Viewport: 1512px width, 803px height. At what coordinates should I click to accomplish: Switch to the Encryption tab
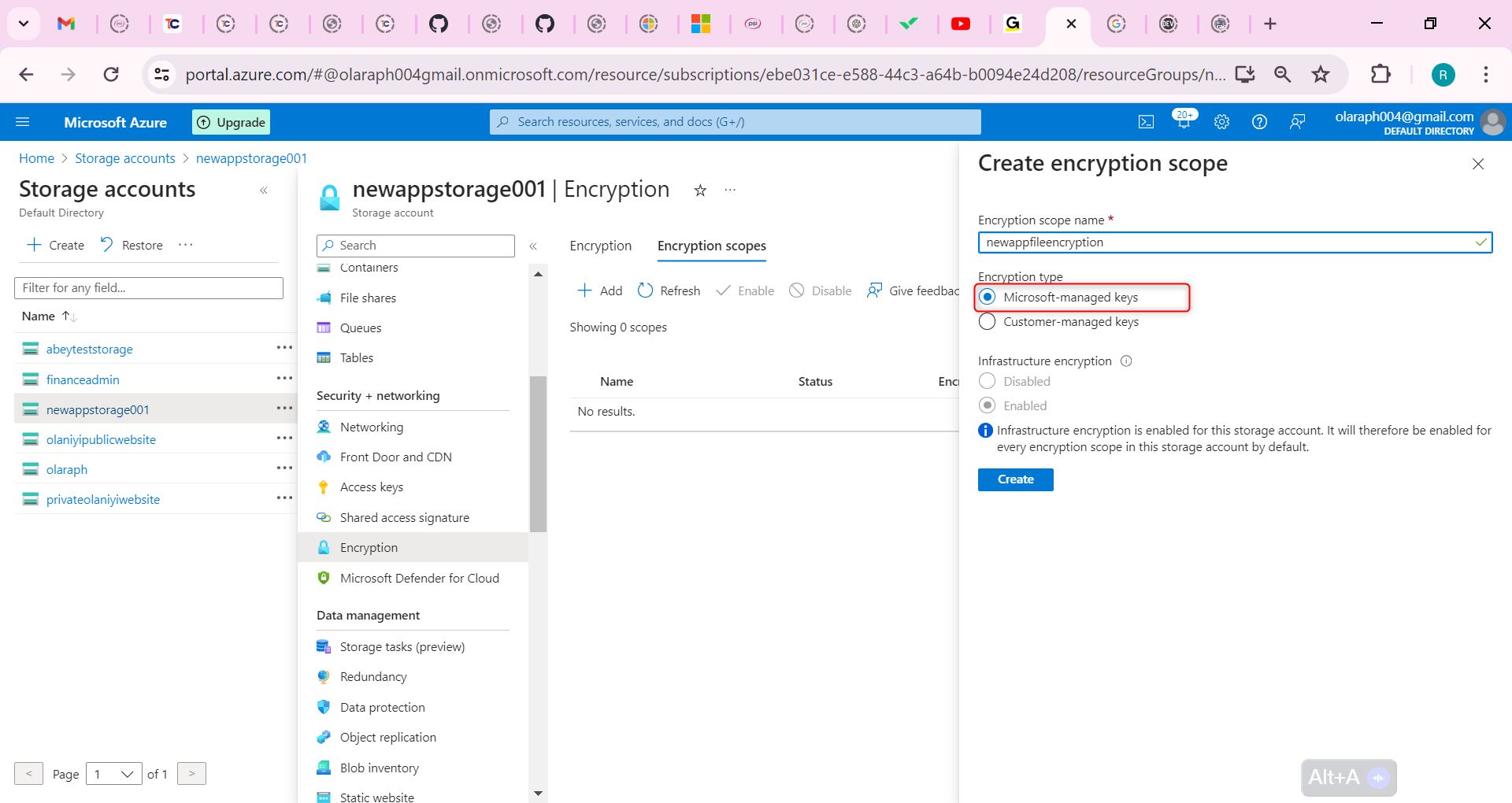pos(600,246)
